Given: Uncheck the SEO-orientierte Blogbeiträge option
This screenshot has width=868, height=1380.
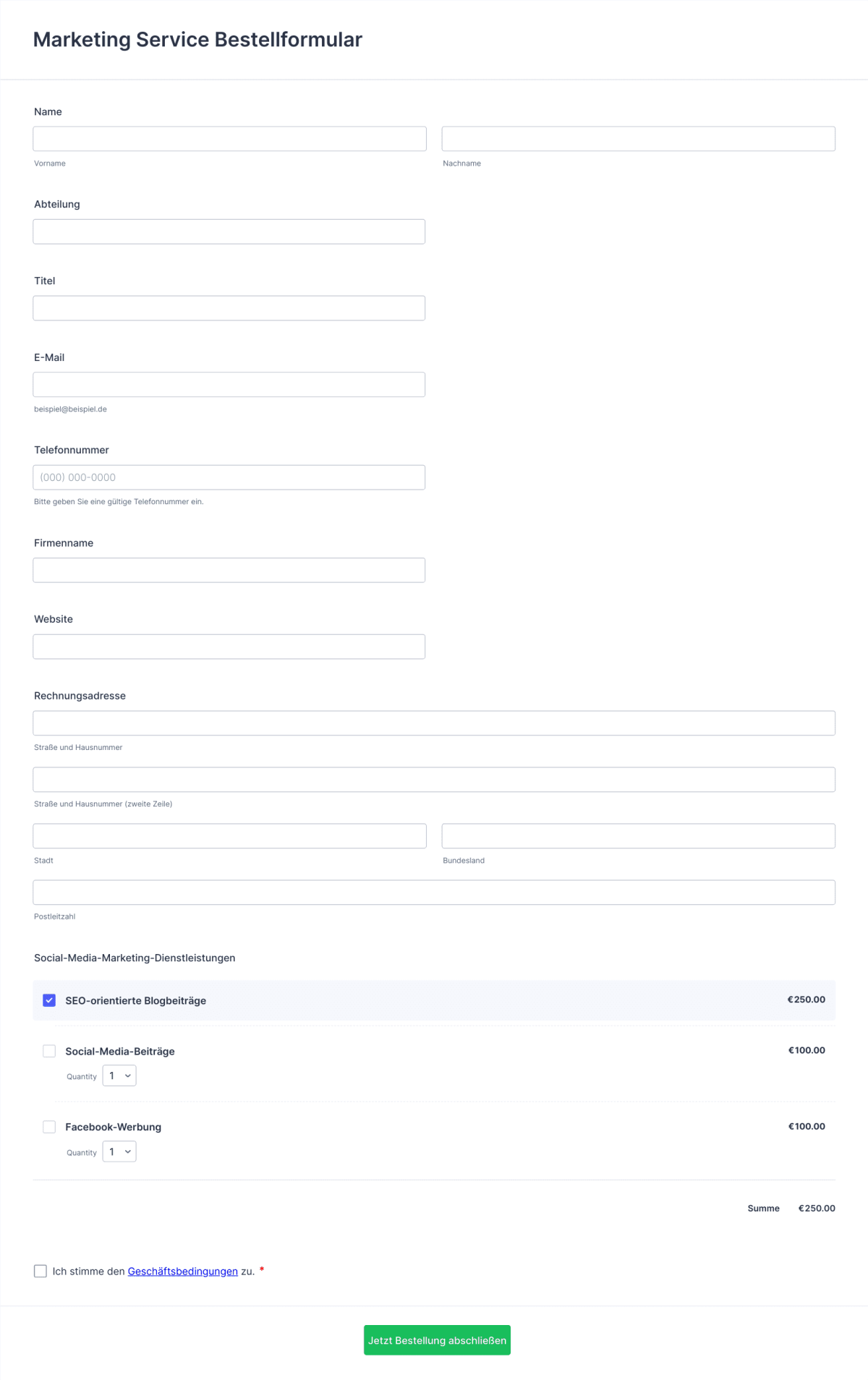Looking at the screenshot, I should (48, 1000).
